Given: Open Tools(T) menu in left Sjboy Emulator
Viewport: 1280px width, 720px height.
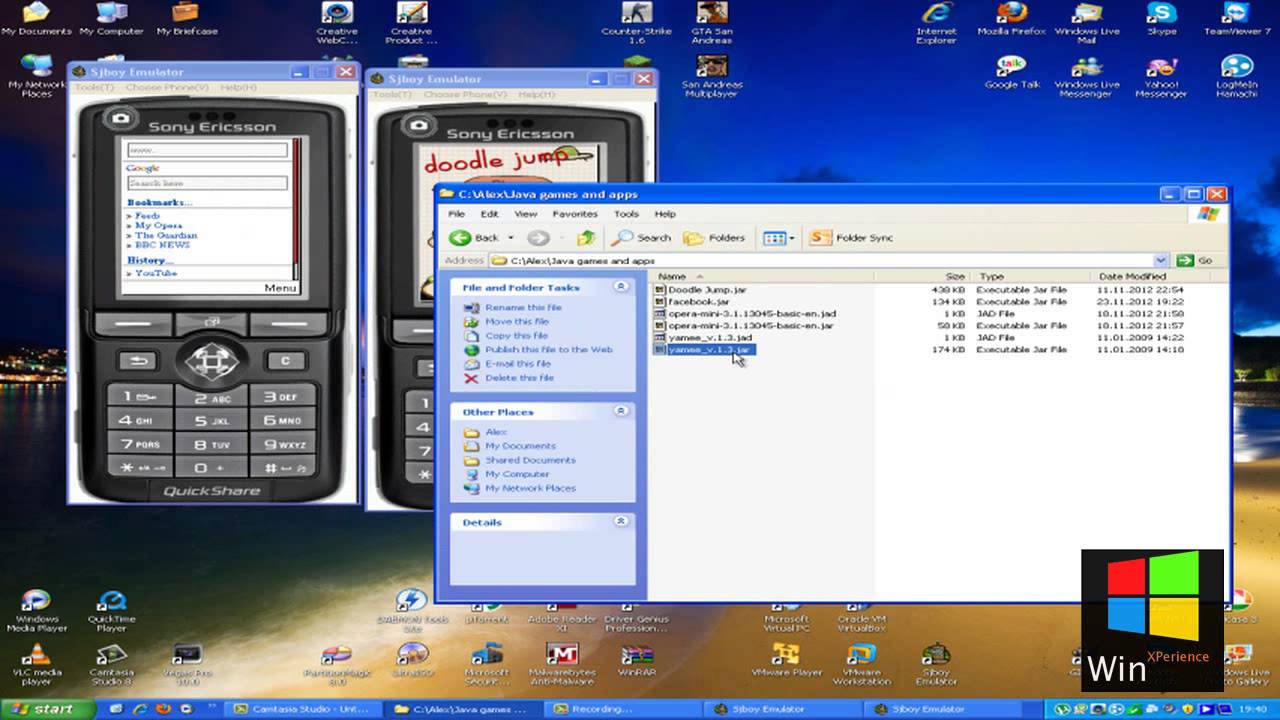Looking at the screenshot, I should 95,88.
